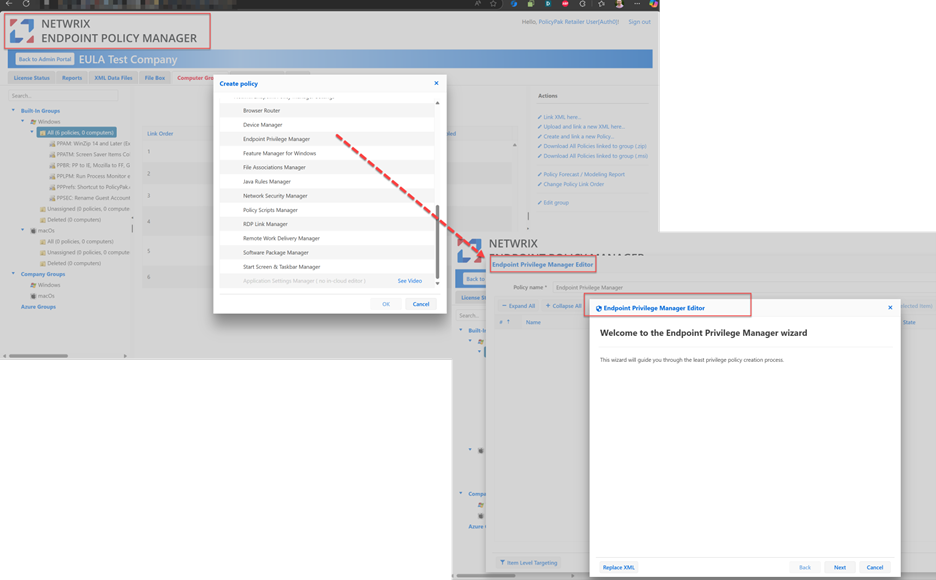
Task: Click the Windows folder icon under Built-In Groups
Action: click(33, 121)
